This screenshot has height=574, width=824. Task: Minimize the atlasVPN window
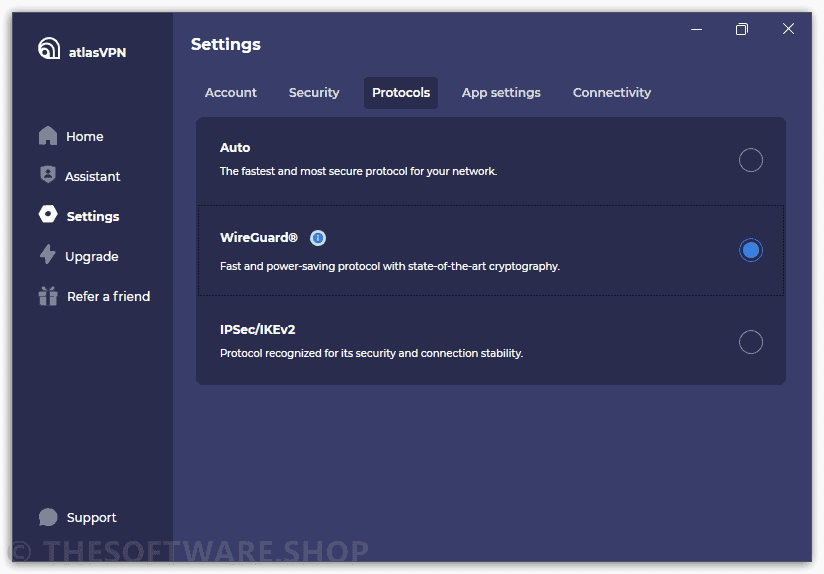click(696, 29)
